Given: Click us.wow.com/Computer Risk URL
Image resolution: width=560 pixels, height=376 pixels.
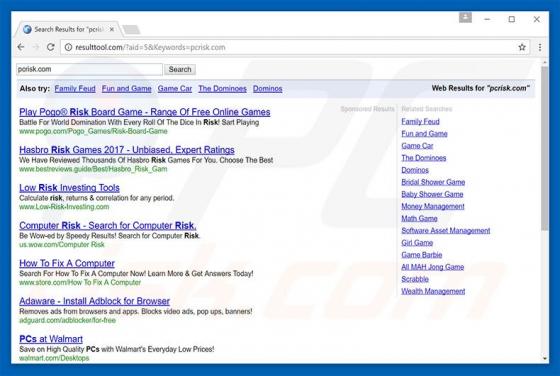Looking at the screenshot, I should coord(62,245).
